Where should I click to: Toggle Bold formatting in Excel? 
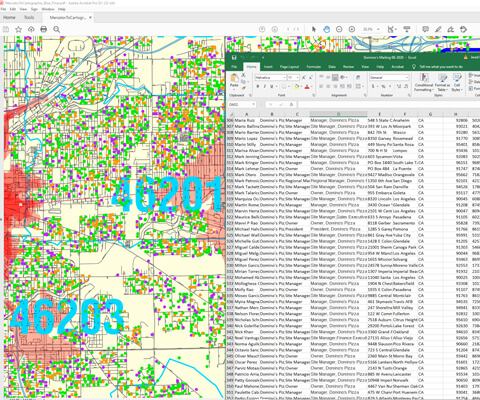point(258,86)
